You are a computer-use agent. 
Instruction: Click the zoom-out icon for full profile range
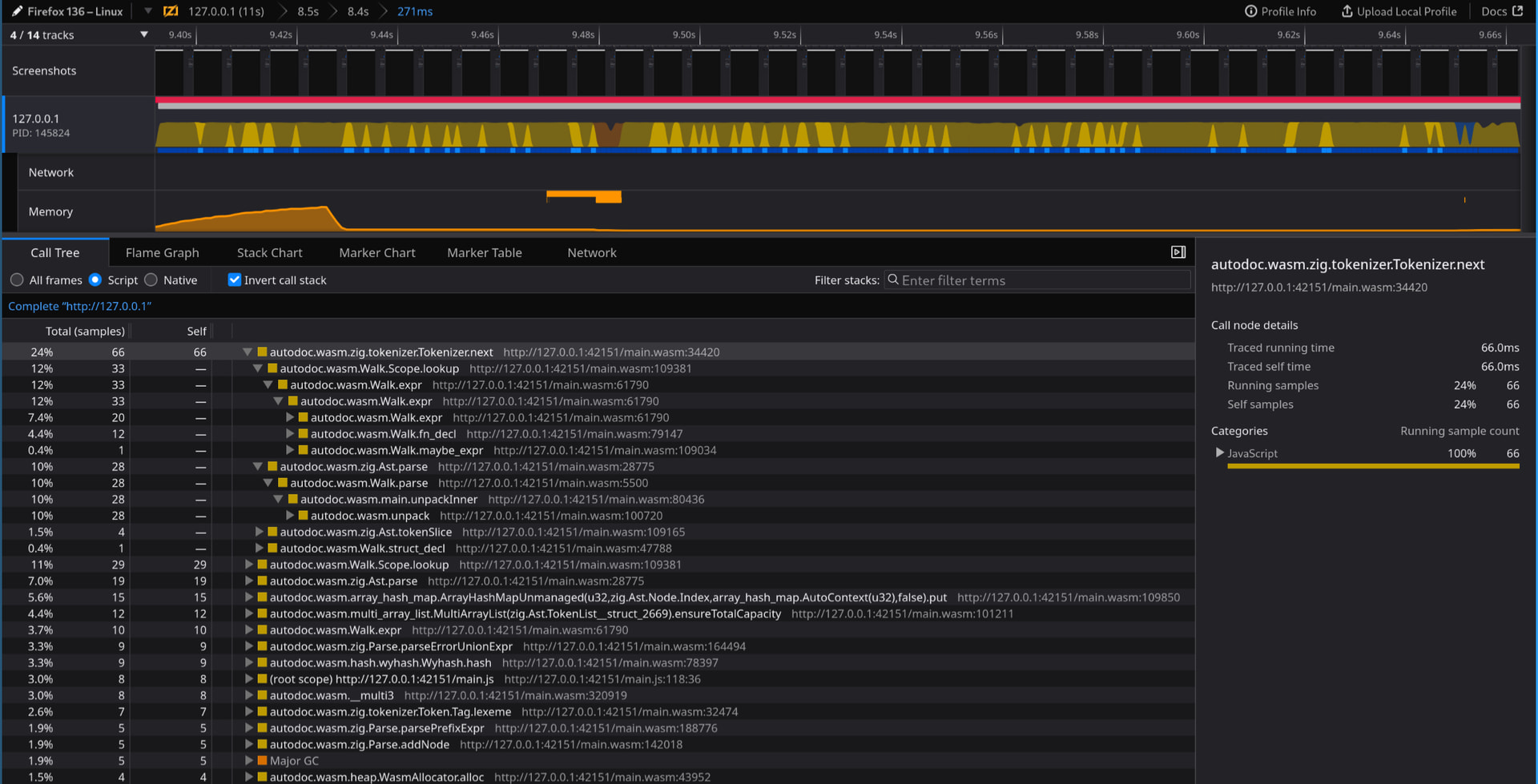[x=171, y=11]
